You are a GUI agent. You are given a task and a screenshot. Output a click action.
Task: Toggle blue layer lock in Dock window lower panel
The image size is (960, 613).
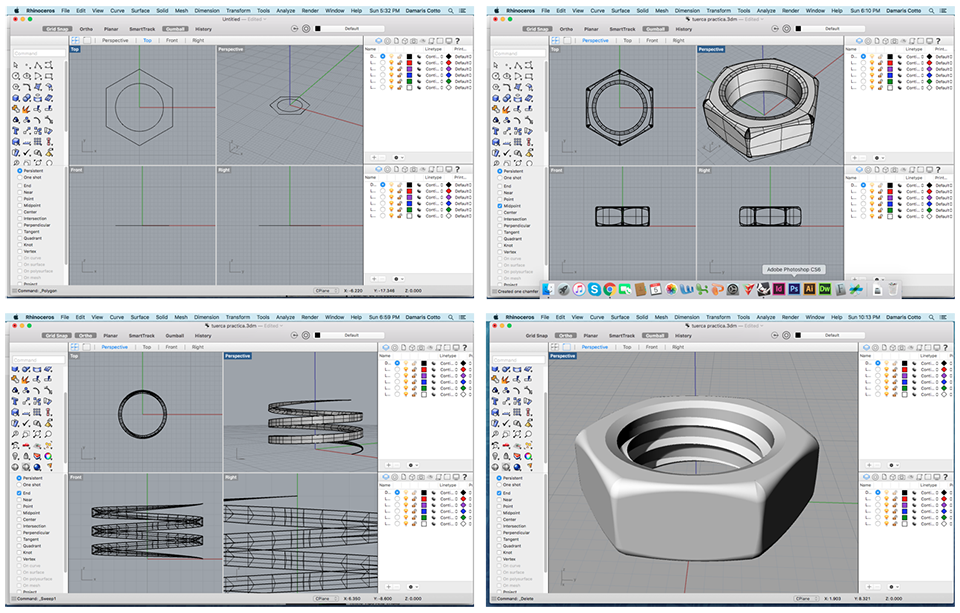[x=880, y=204]
